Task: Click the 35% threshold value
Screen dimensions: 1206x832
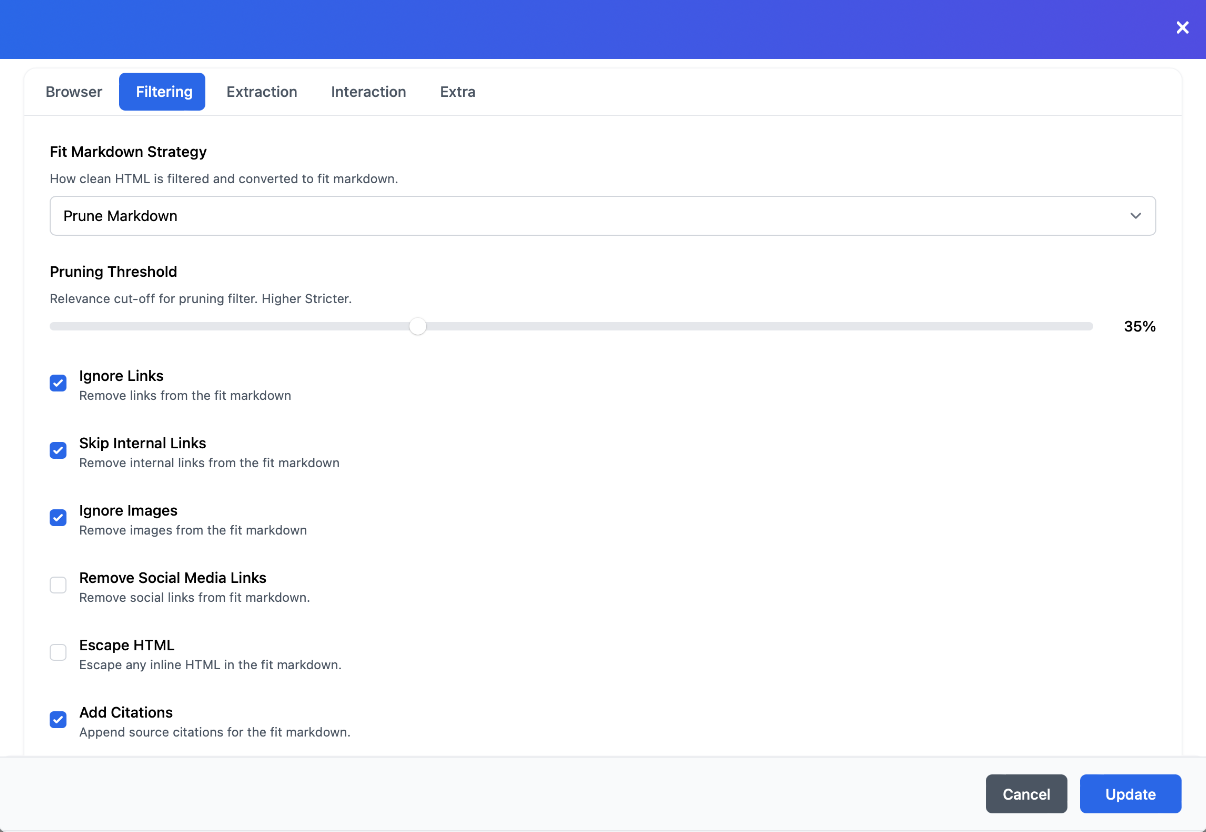Action: (1140, 326)
